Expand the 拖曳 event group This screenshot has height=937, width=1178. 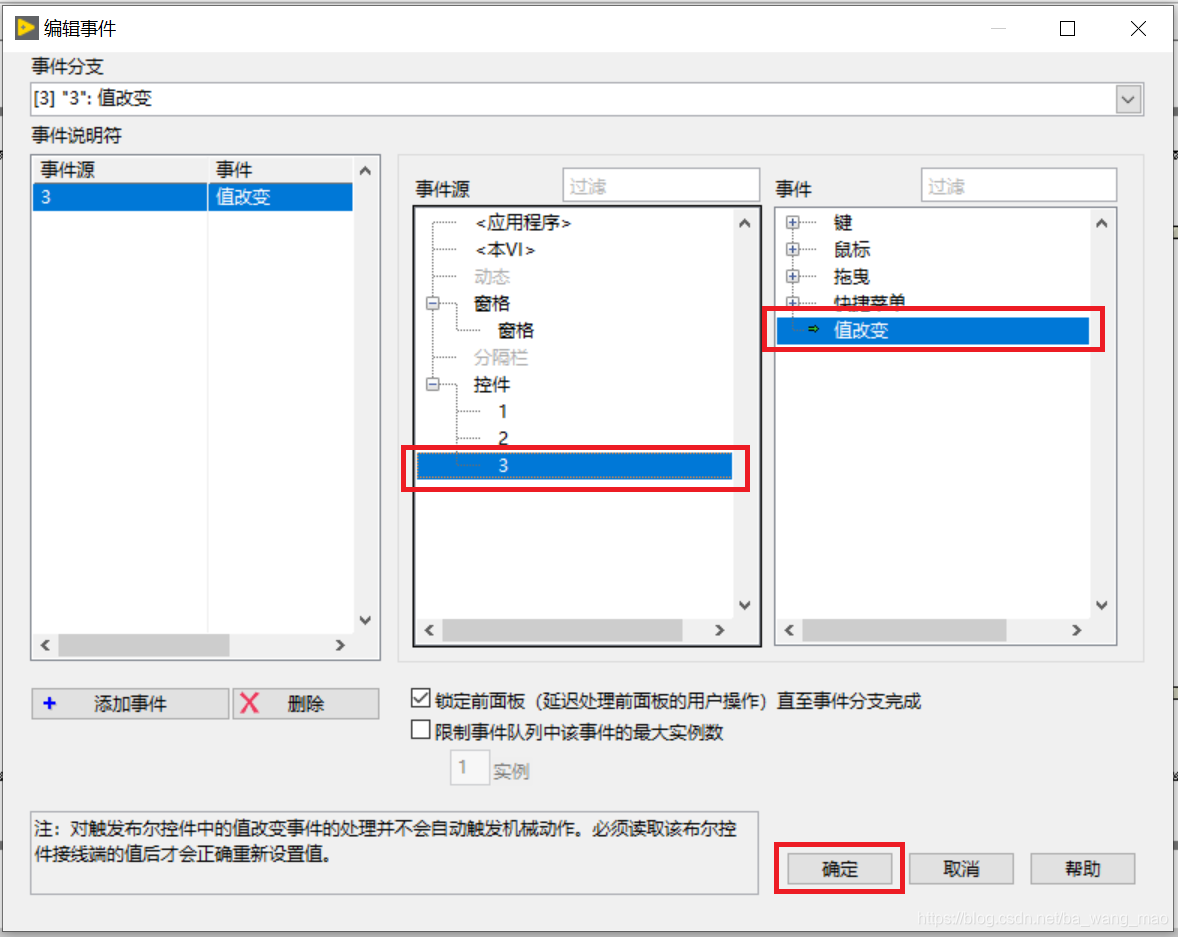click(793, 276)
